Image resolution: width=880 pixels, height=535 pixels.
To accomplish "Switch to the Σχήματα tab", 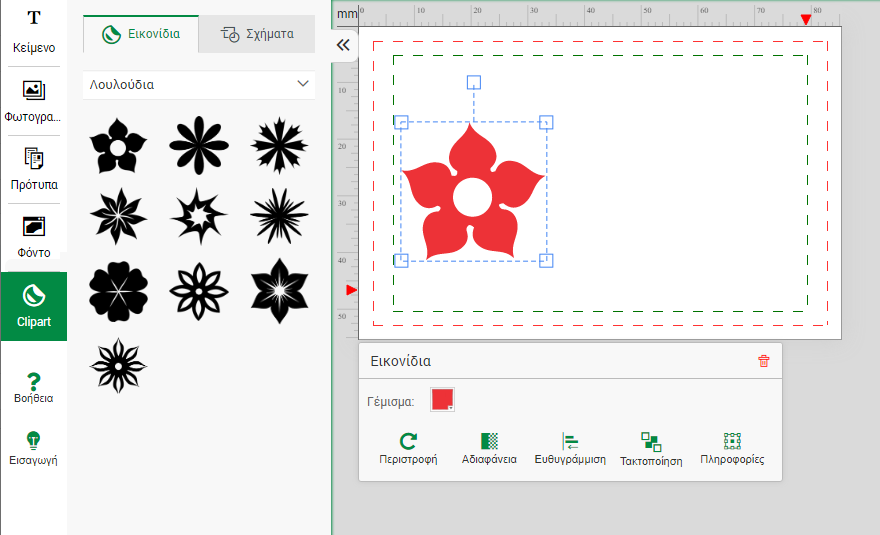I will click(257, 34).
